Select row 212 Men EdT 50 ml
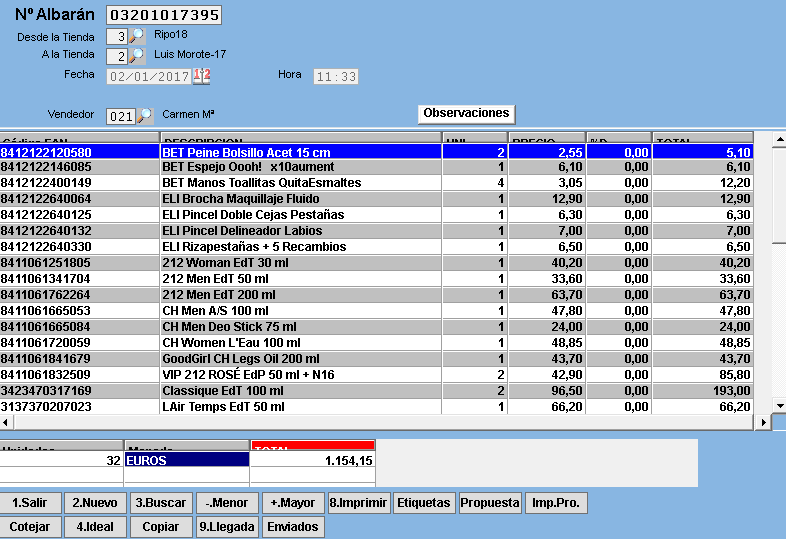This screenshot has width=786, height=539. (376, 279)
